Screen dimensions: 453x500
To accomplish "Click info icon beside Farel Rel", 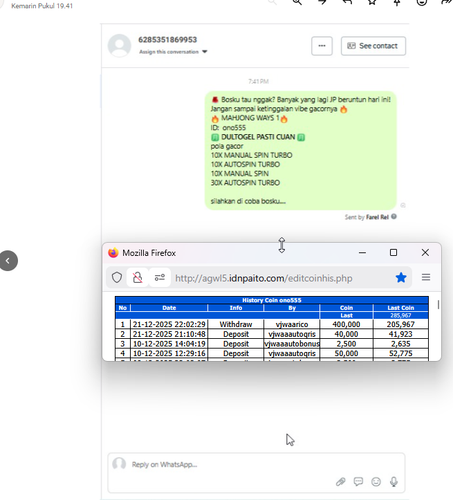I will [394, 217].
